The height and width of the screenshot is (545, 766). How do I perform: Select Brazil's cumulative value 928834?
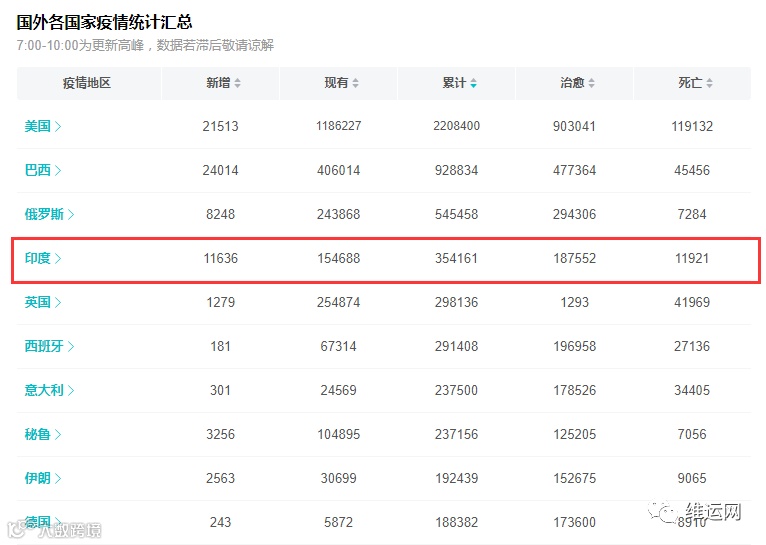(456, 170)
